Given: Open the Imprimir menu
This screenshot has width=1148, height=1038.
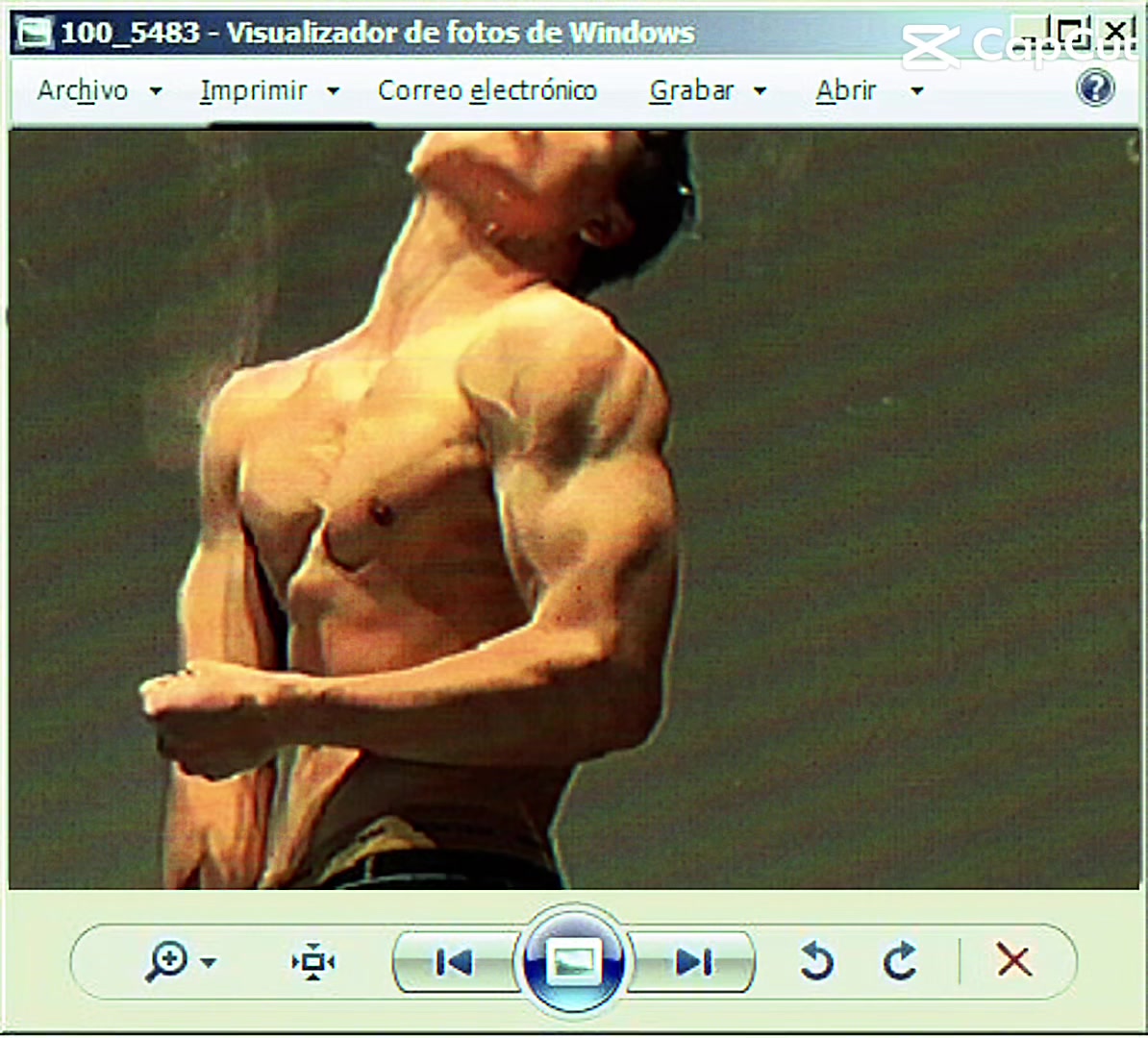Looking at the screenshot, I should click(x=253, y=90).
